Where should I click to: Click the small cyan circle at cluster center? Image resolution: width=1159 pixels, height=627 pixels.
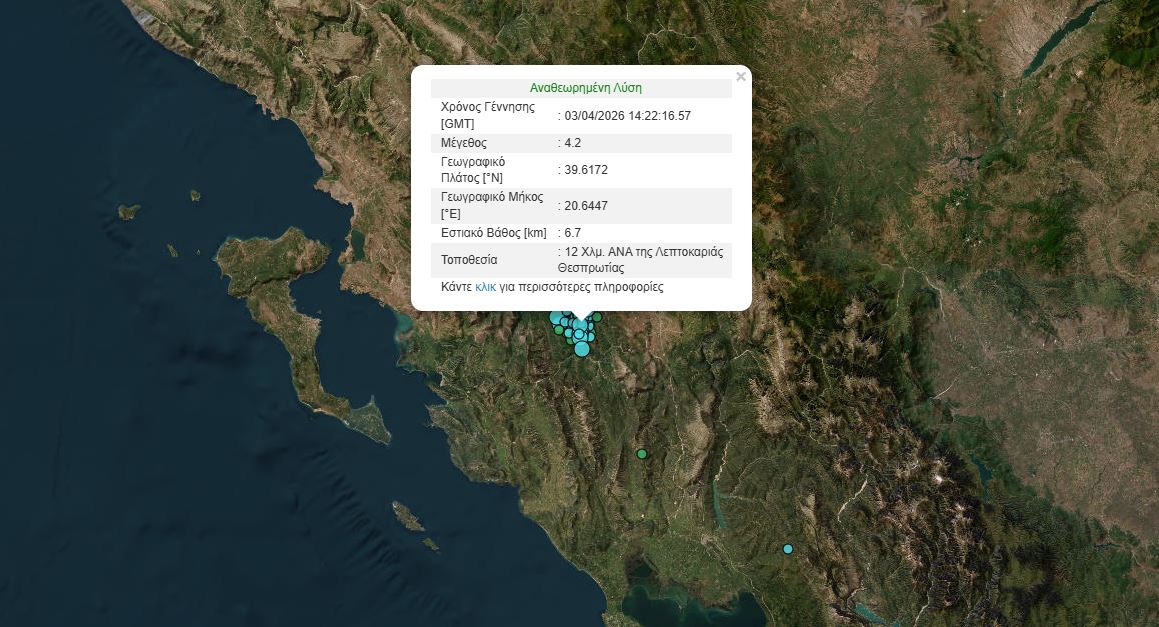click(579, 333)
